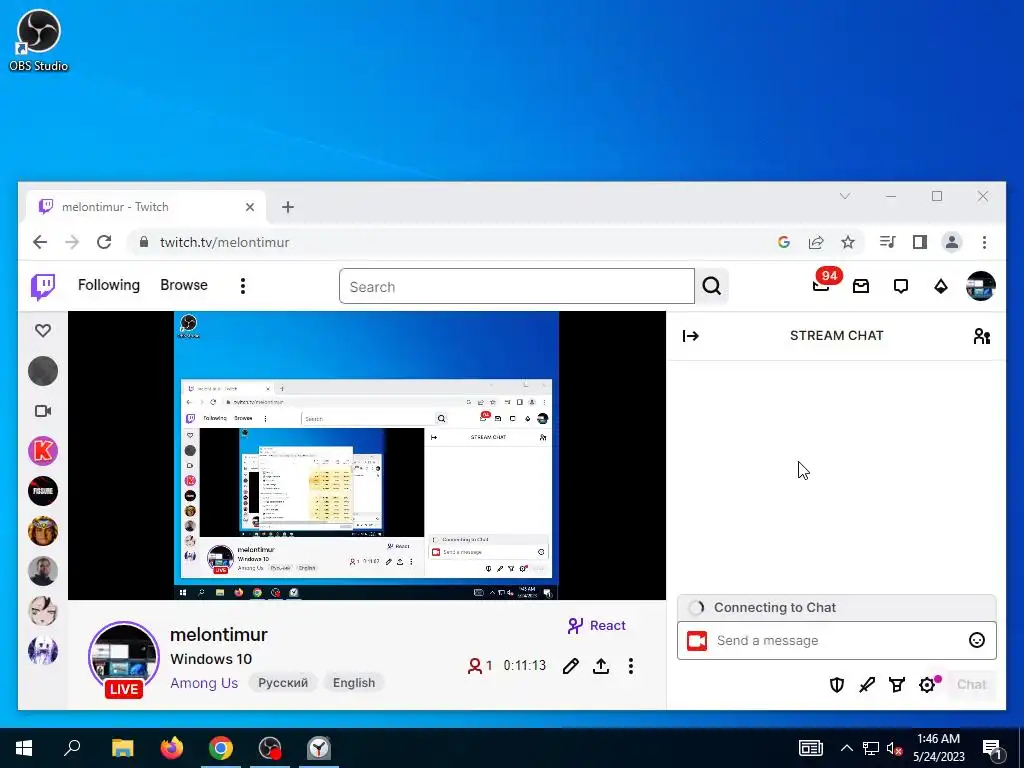This screenshot has width=1024, height=768.
Task: Open the taskbar clock showing 1:46 AM
Action: 938,748
